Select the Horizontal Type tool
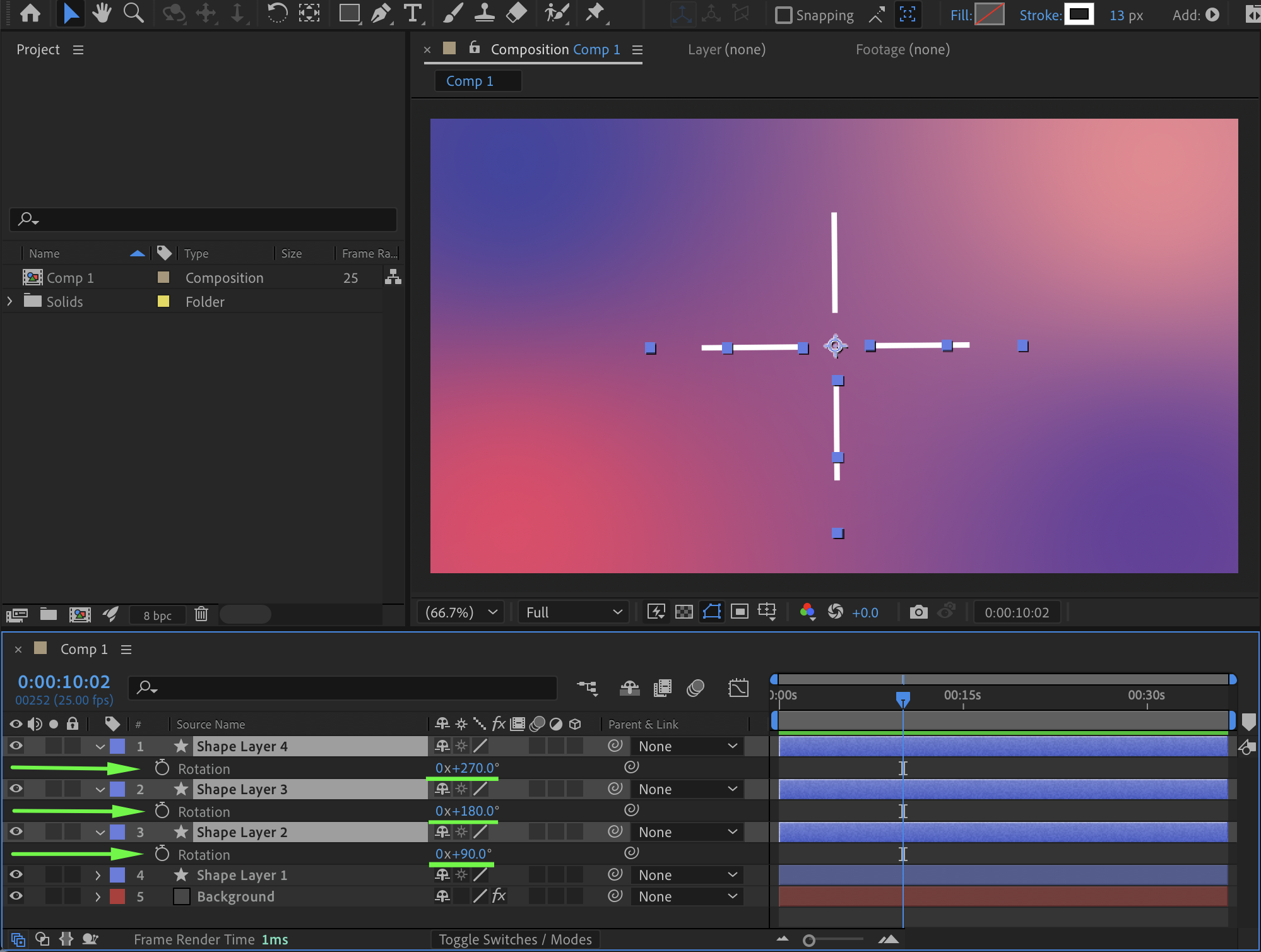The image size is (1261, 952). click(413, 13)
